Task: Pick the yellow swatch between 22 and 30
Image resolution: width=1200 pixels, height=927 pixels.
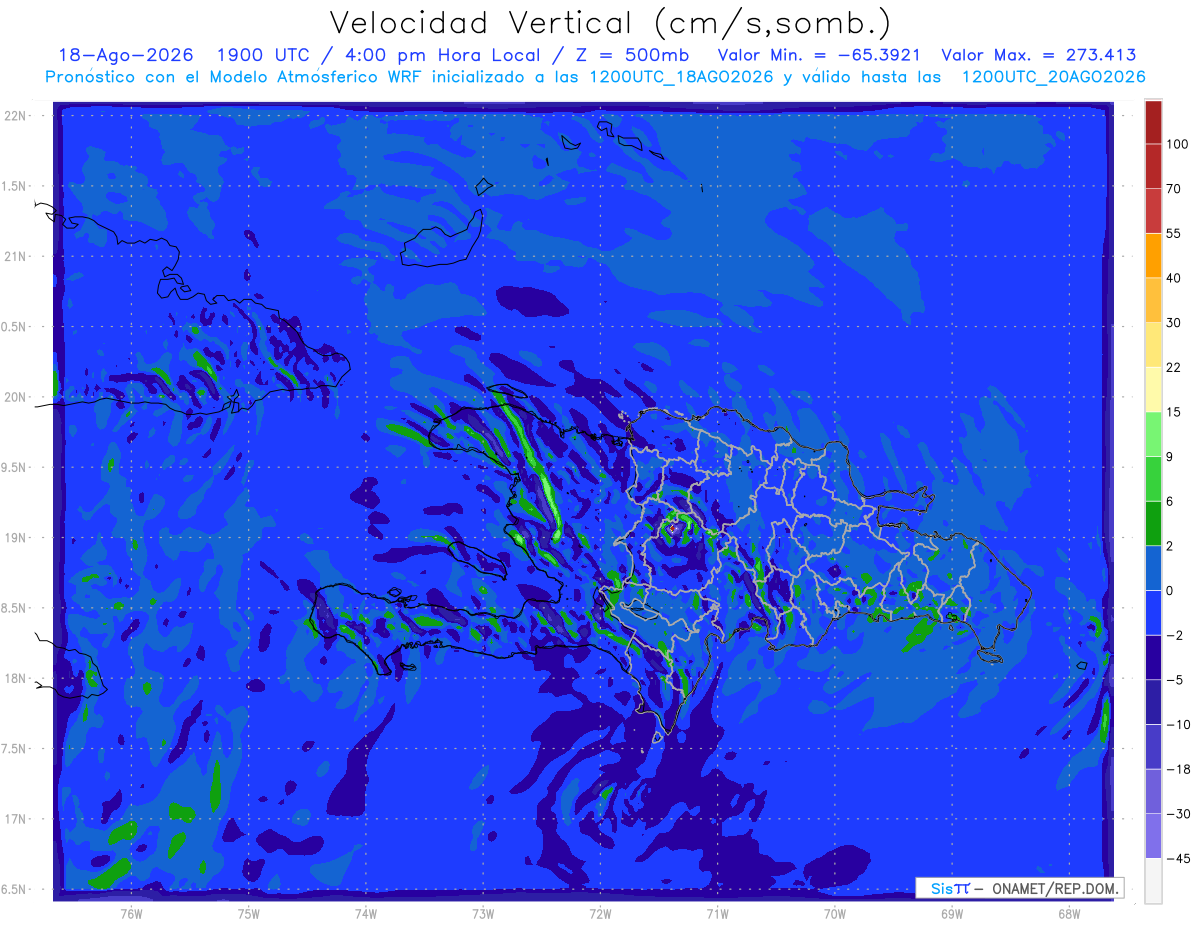Action: coord(1153,344)
